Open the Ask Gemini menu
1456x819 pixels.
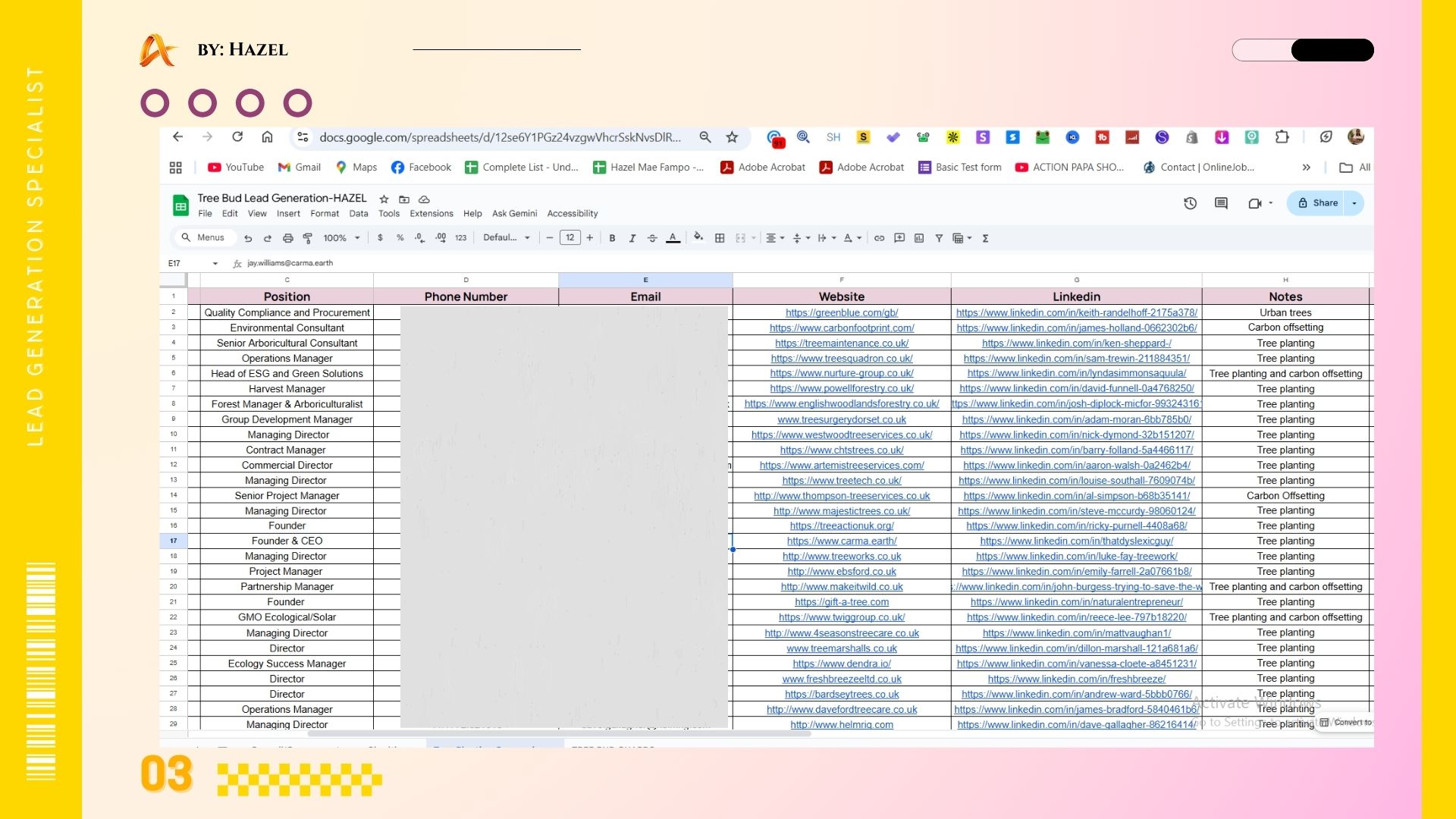point(514,214)
